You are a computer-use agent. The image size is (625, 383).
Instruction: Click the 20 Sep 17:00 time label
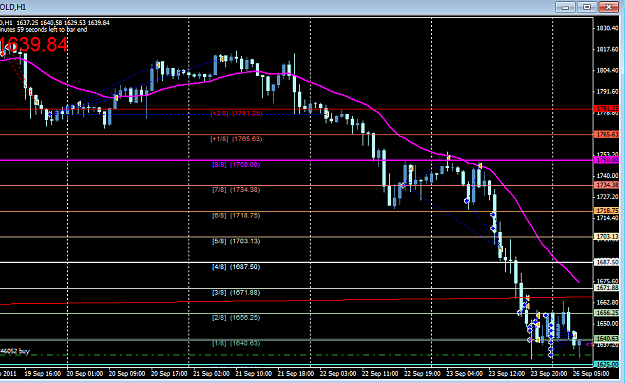(169, 374)
